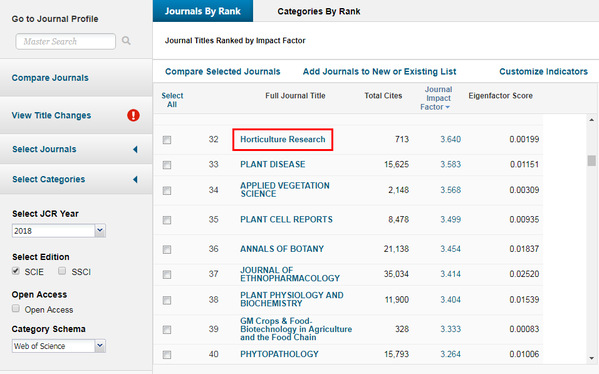599x374 pixels.
Task: Tick the checkbox for PLANT CELL REPORTS
Action: pyautogui.click(x=167, y=220)
